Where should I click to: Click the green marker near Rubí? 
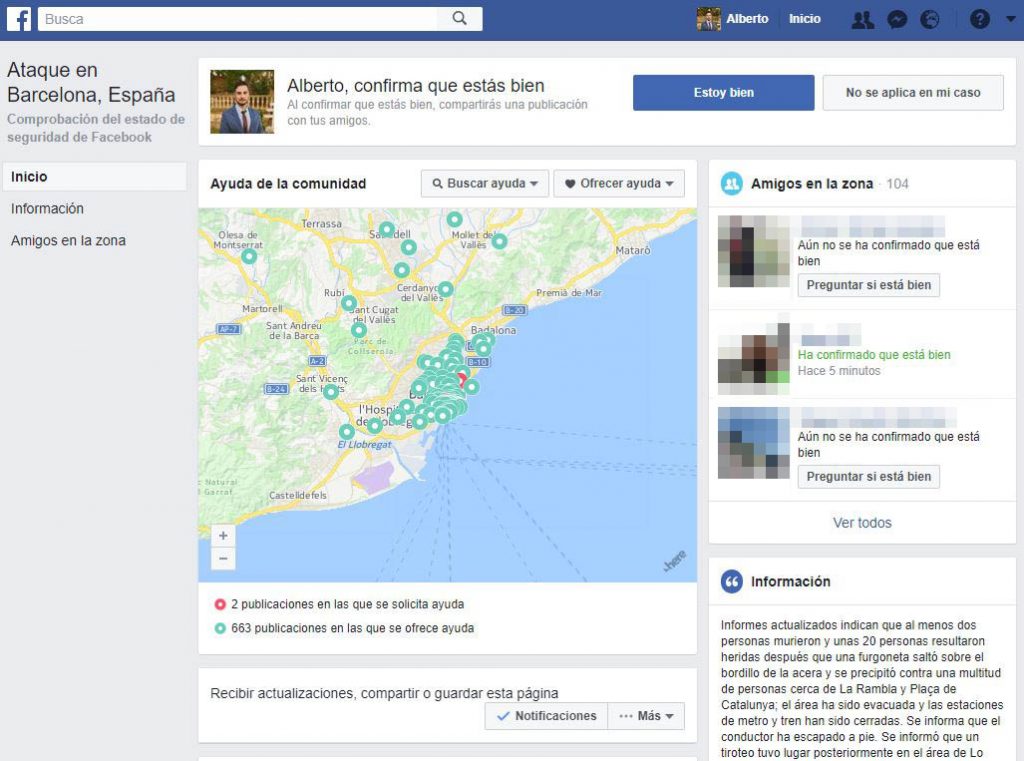pos(349,303)
